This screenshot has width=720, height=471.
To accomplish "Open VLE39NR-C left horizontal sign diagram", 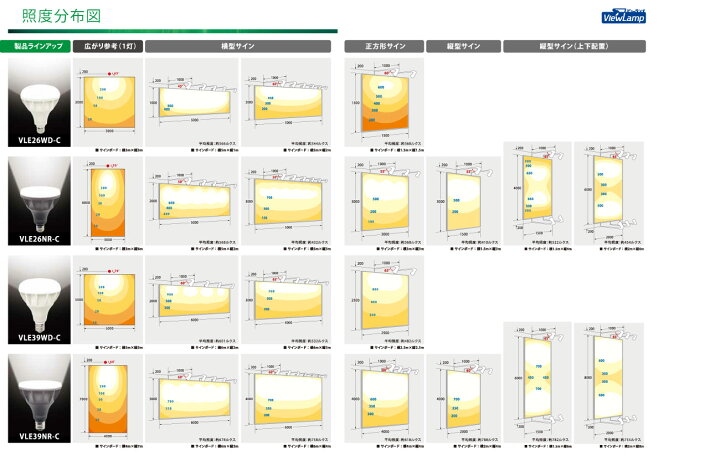I will pyautogui.click(x=192, y=398).
